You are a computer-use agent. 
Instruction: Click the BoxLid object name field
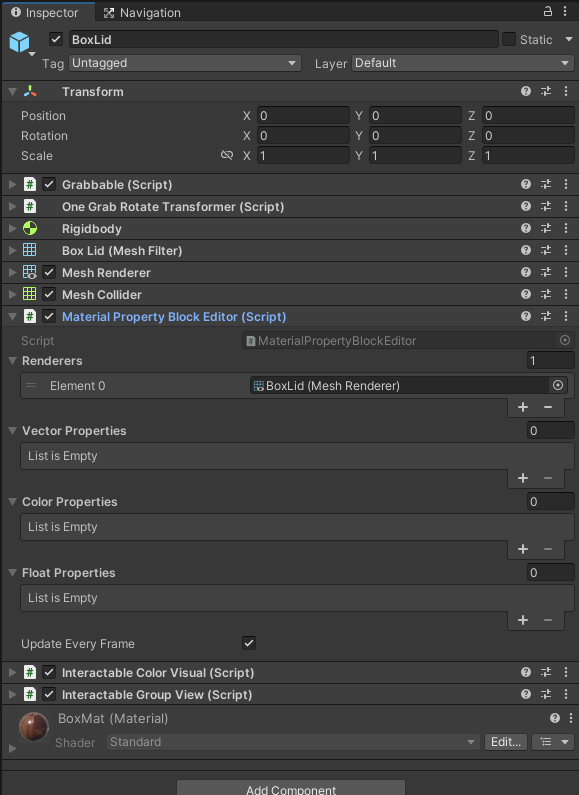pyautogui.click(x=283, y=39)
